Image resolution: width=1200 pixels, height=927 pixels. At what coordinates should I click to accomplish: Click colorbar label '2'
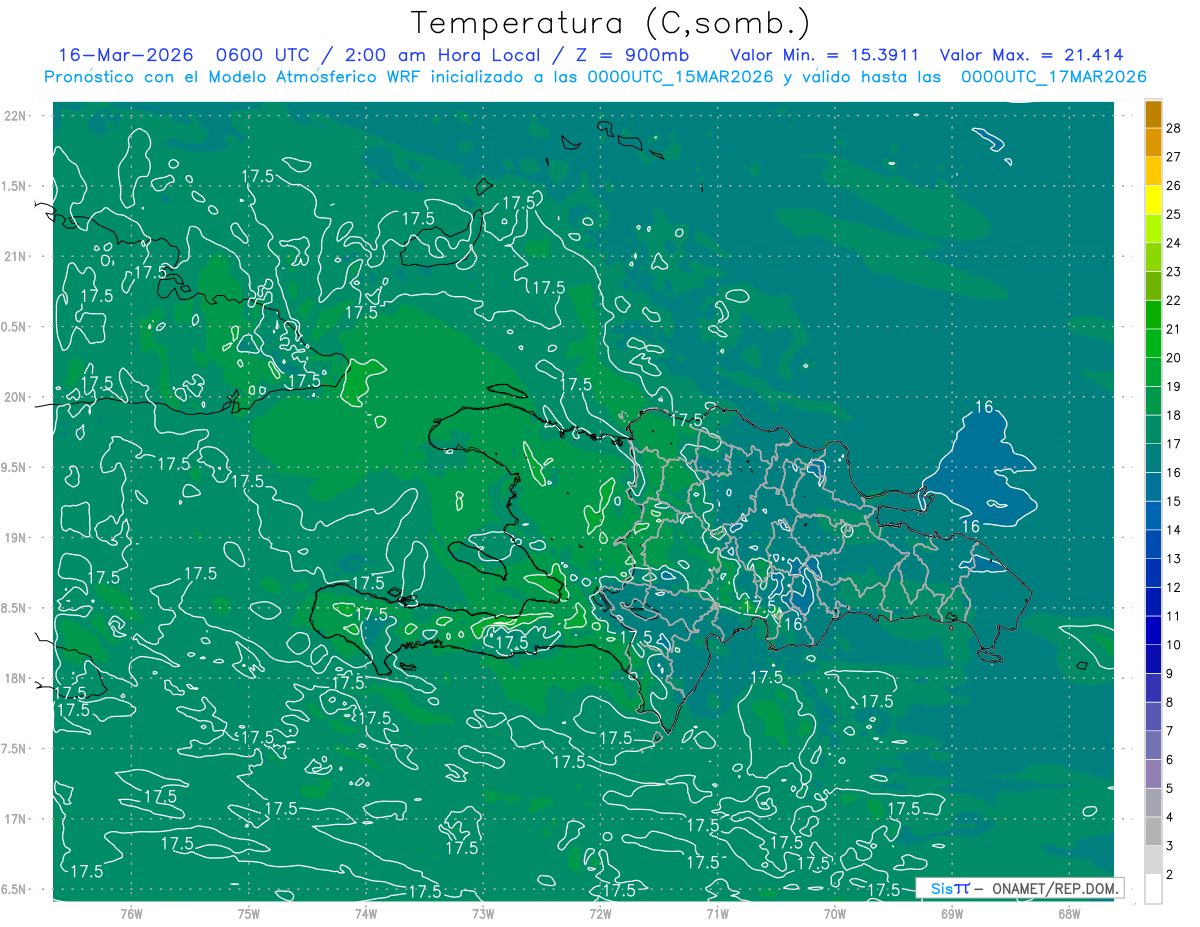(x=1170, y=875)
